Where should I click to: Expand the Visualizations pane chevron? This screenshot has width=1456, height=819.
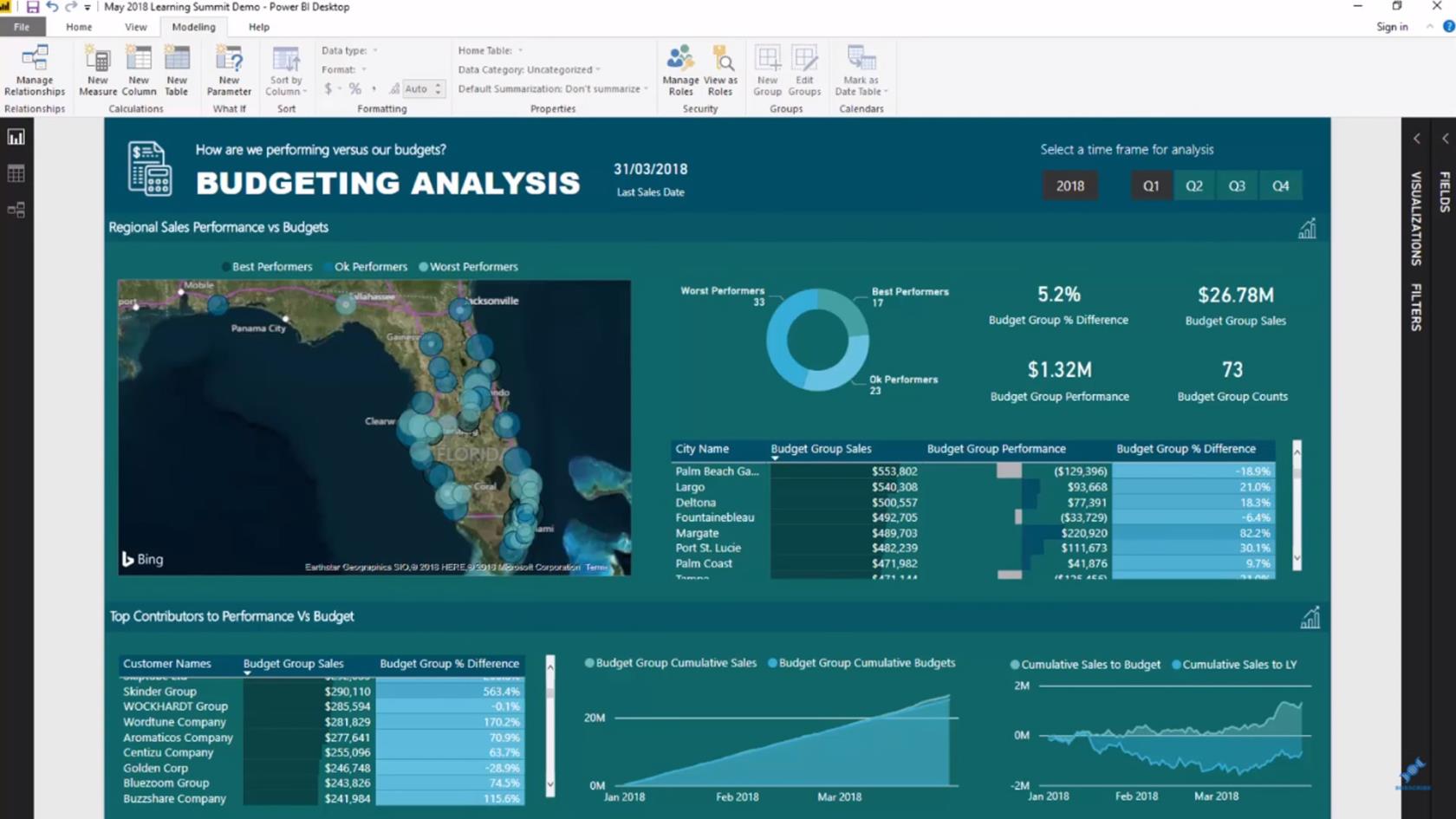[x=1416, y=139]
